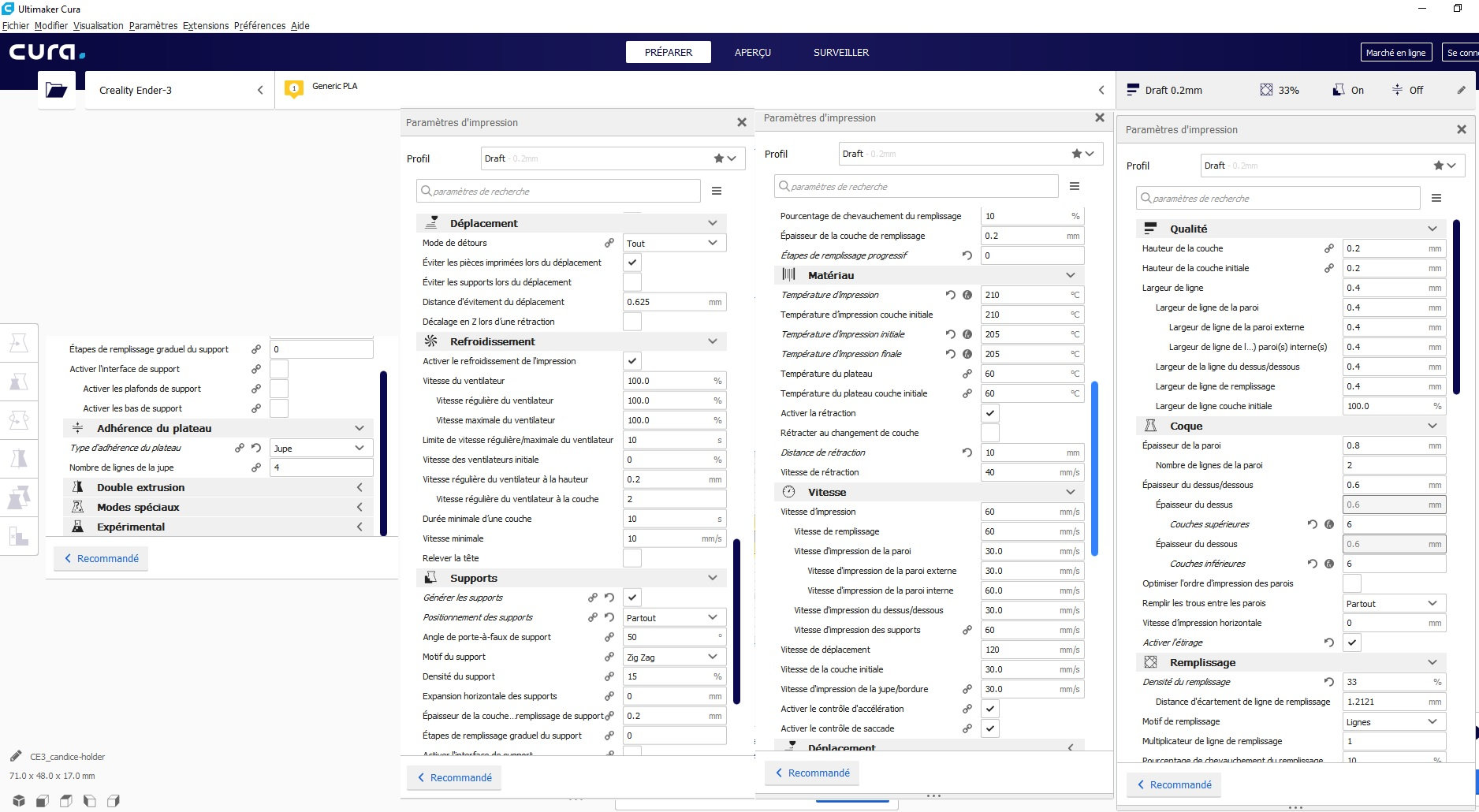Image resolution: width=1479 pixels, height=812 pixels.
Task: Open the Positionnement des supports dropdown
Action: [674, 617]
